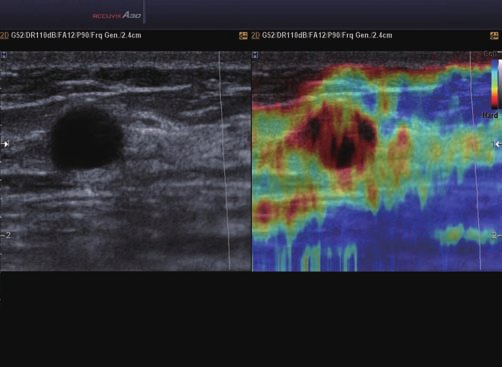
Task: Click the orange icon above the B-mode pane
Action: click(243, 36)
